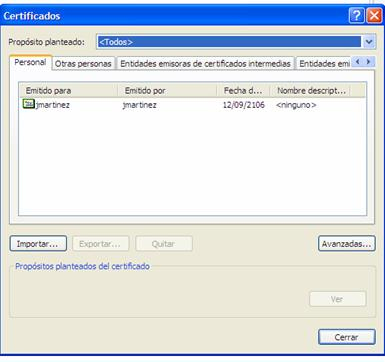Open the Propósito planteado dropdown arrow
This screenshot has width=385, height=362.
369,42
